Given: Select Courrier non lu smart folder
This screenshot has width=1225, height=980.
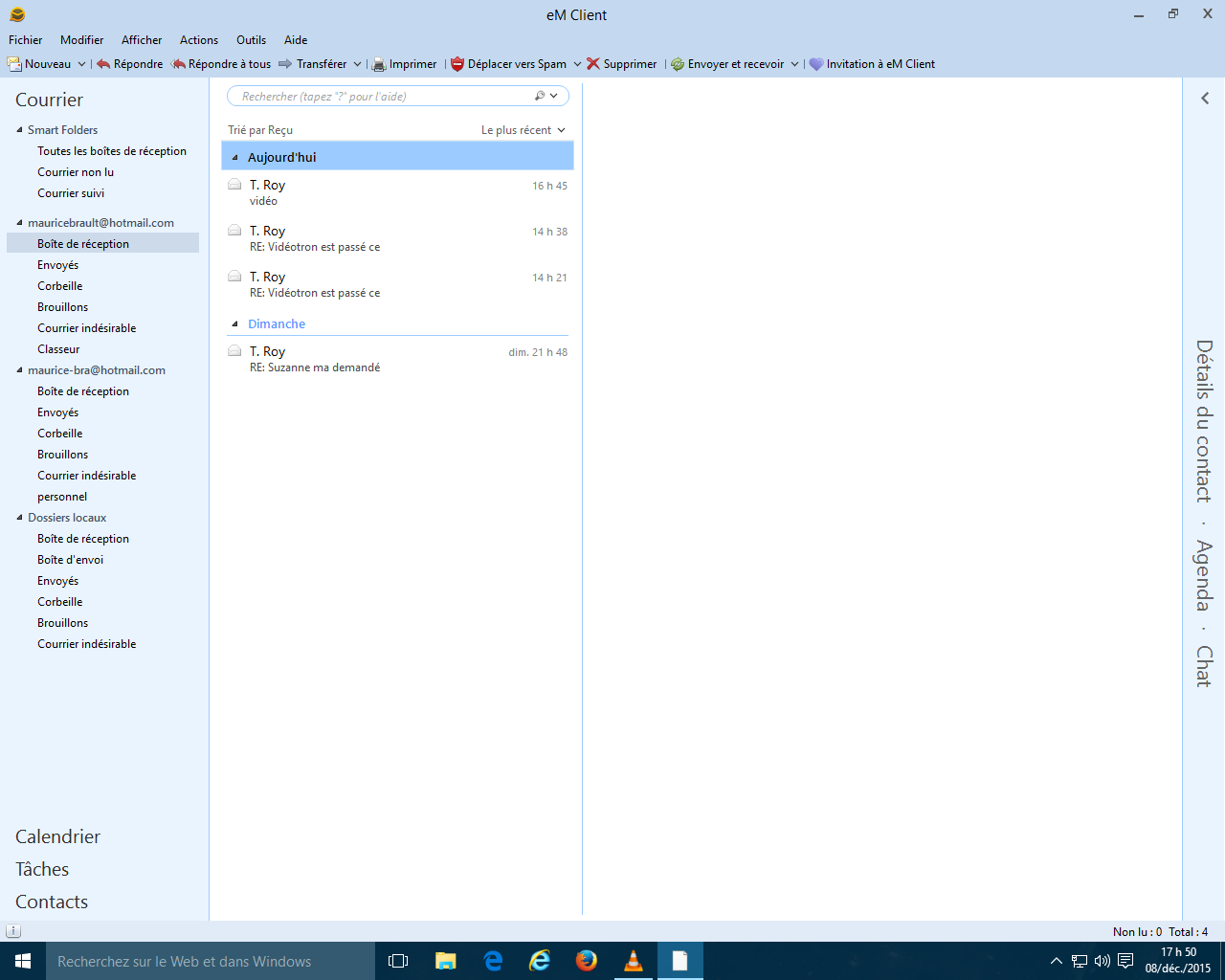Looking at the screenshot, I should (76, 172).
